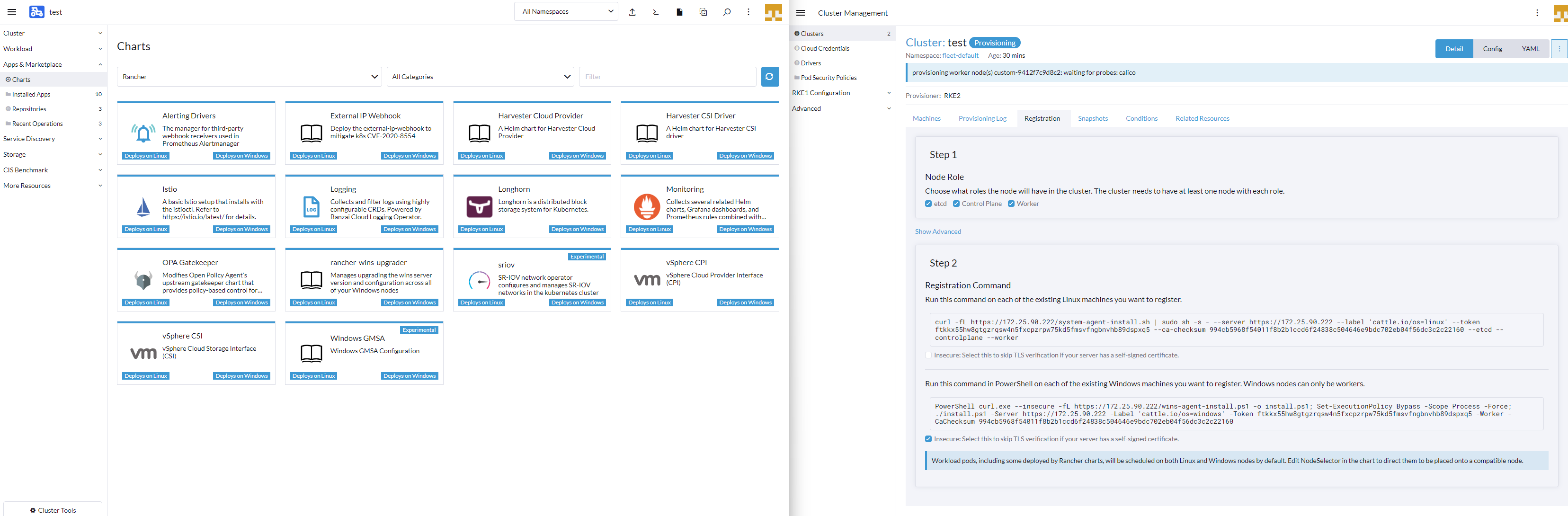The image size is (1568, 516).
Task: Select the Snapshots tab
Action: tap(1093, 118)
